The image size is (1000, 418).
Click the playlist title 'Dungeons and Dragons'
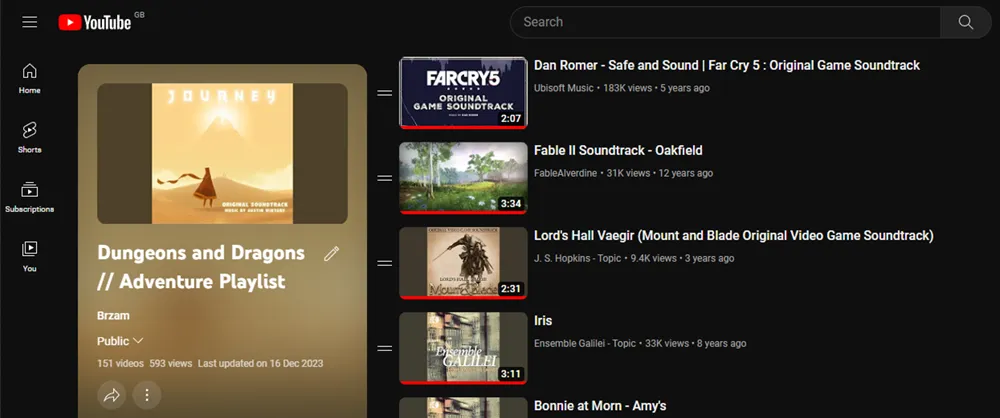coord(201,253)
